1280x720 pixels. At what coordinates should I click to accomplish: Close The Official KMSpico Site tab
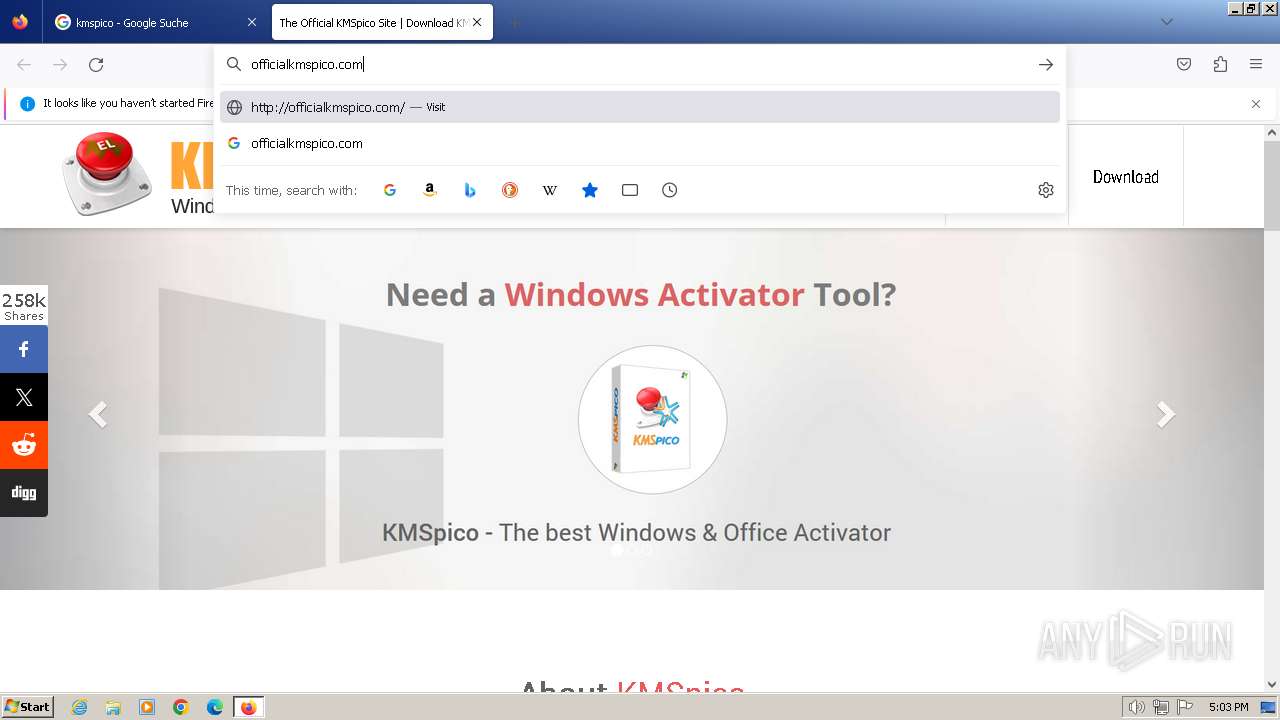pyautogui.click(x=477, y=22)
